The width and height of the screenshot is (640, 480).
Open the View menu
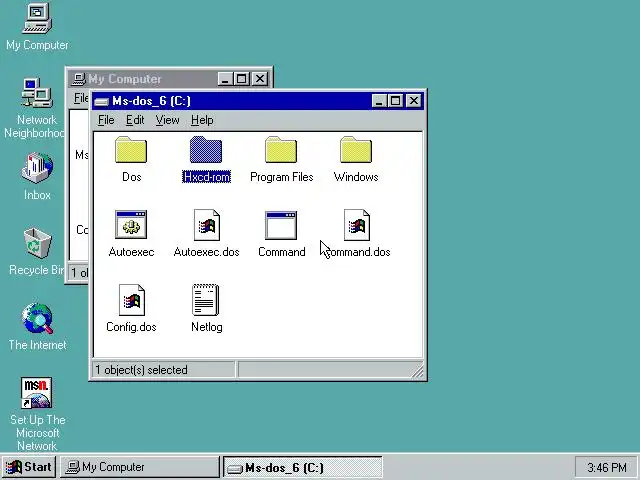point(167,120)
